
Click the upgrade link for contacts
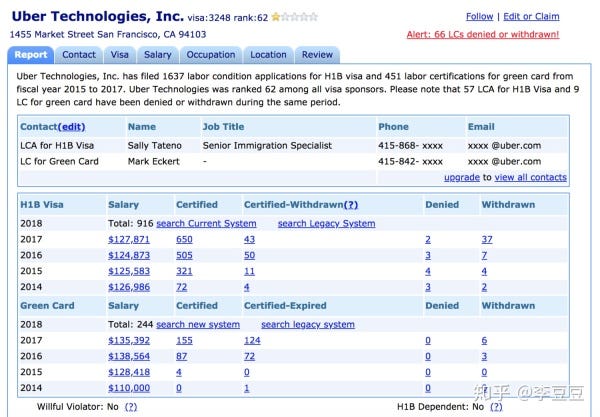pos(462,178)
